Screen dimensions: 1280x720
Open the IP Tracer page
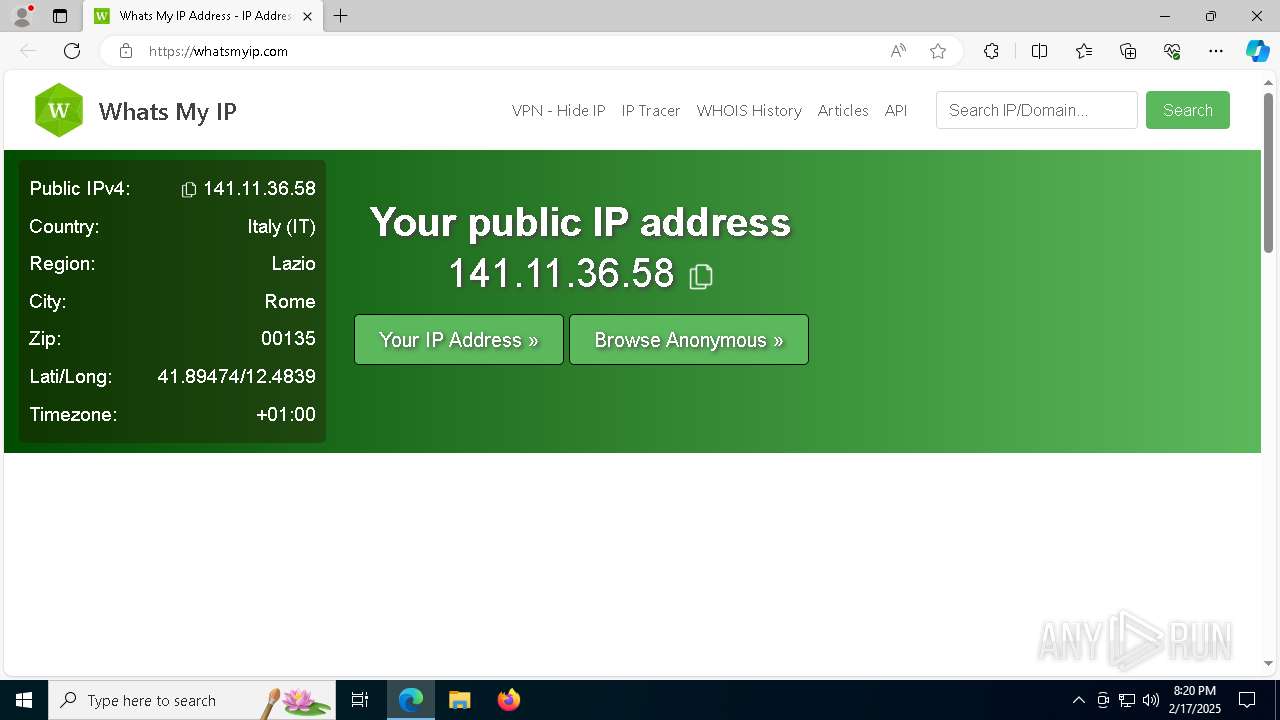pyautogui.click(x=651, y=111)
